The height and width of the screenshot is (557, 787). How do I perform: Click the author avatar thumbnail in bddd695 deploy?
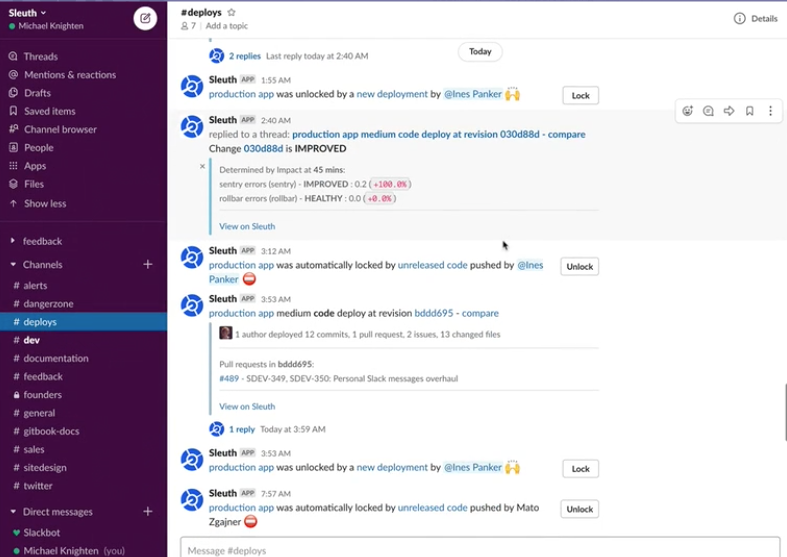225,333
